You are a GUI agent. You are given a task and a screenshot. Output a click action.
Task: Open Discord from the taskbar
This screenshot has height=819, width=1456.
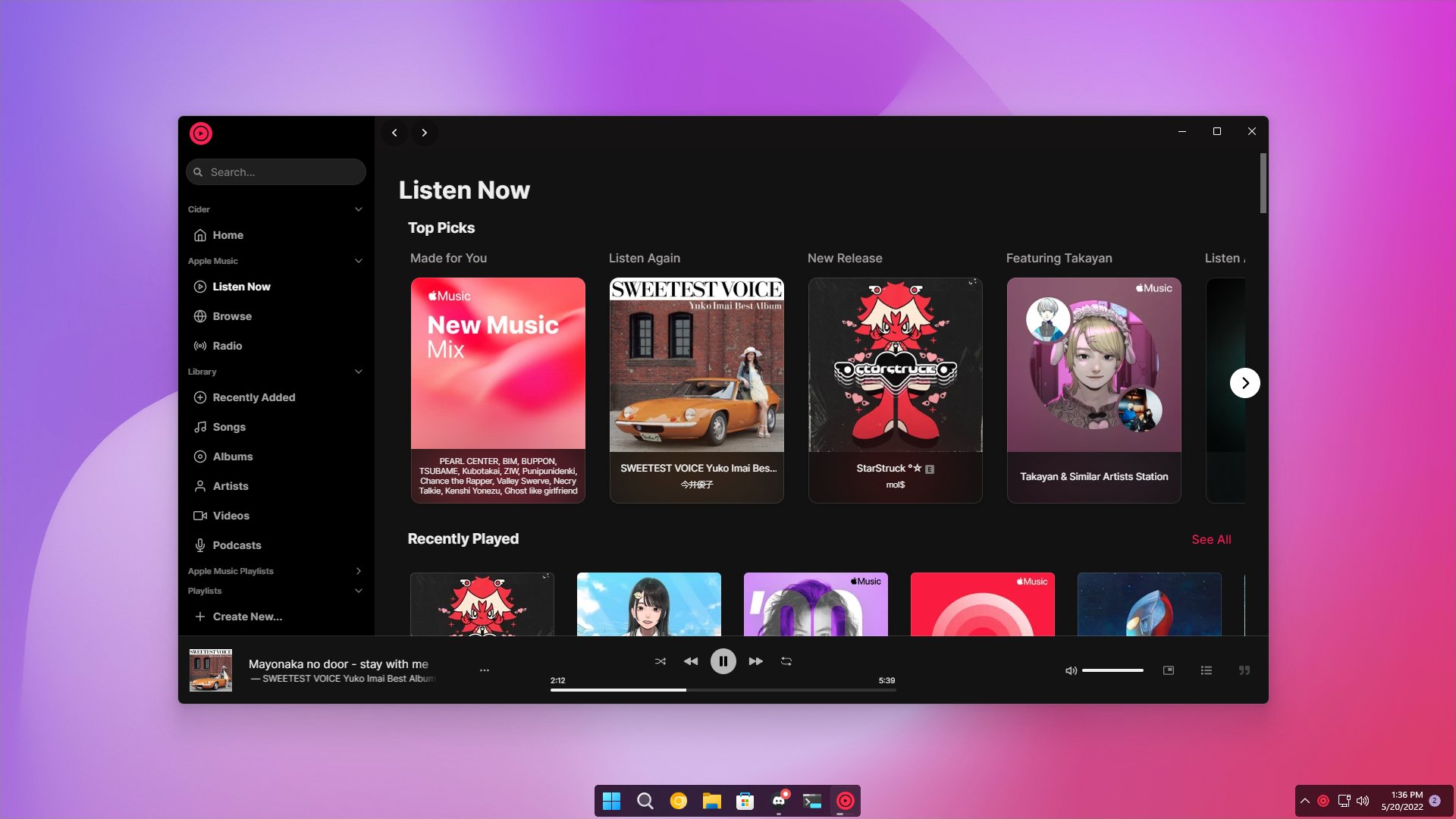click(779, 801)
